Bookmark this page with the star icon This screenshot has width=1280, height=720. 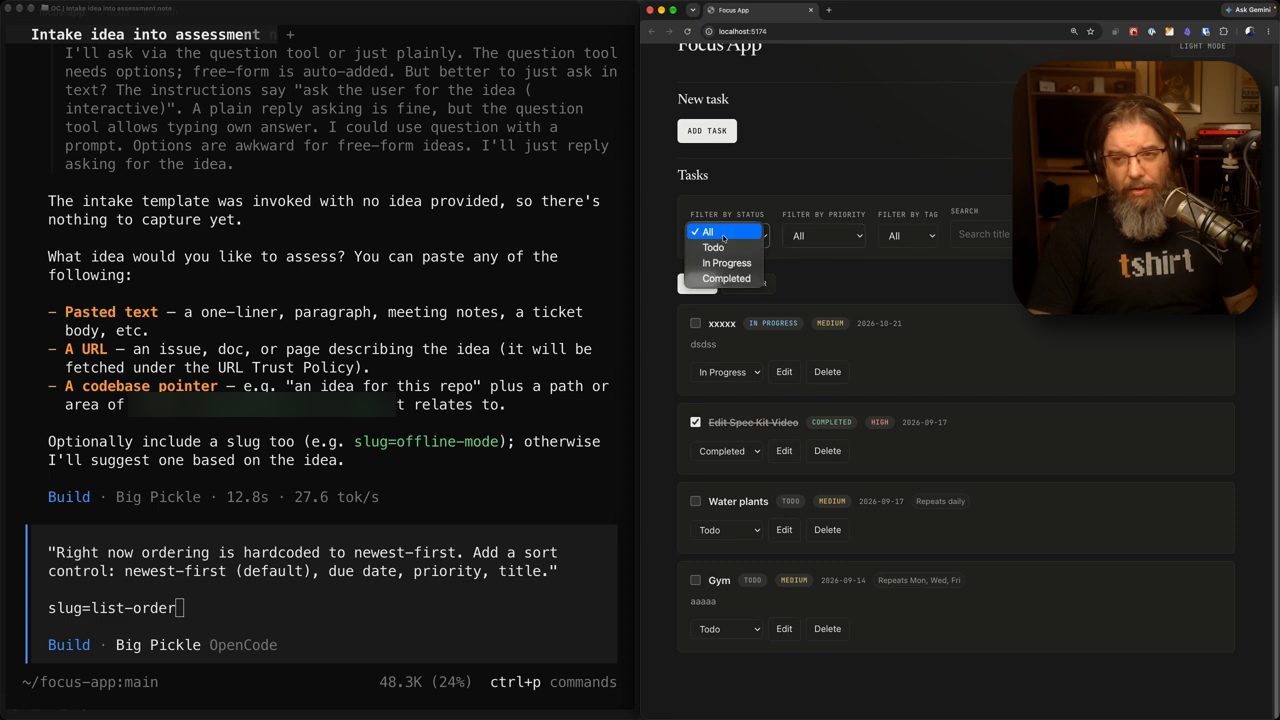[1090, 31]
